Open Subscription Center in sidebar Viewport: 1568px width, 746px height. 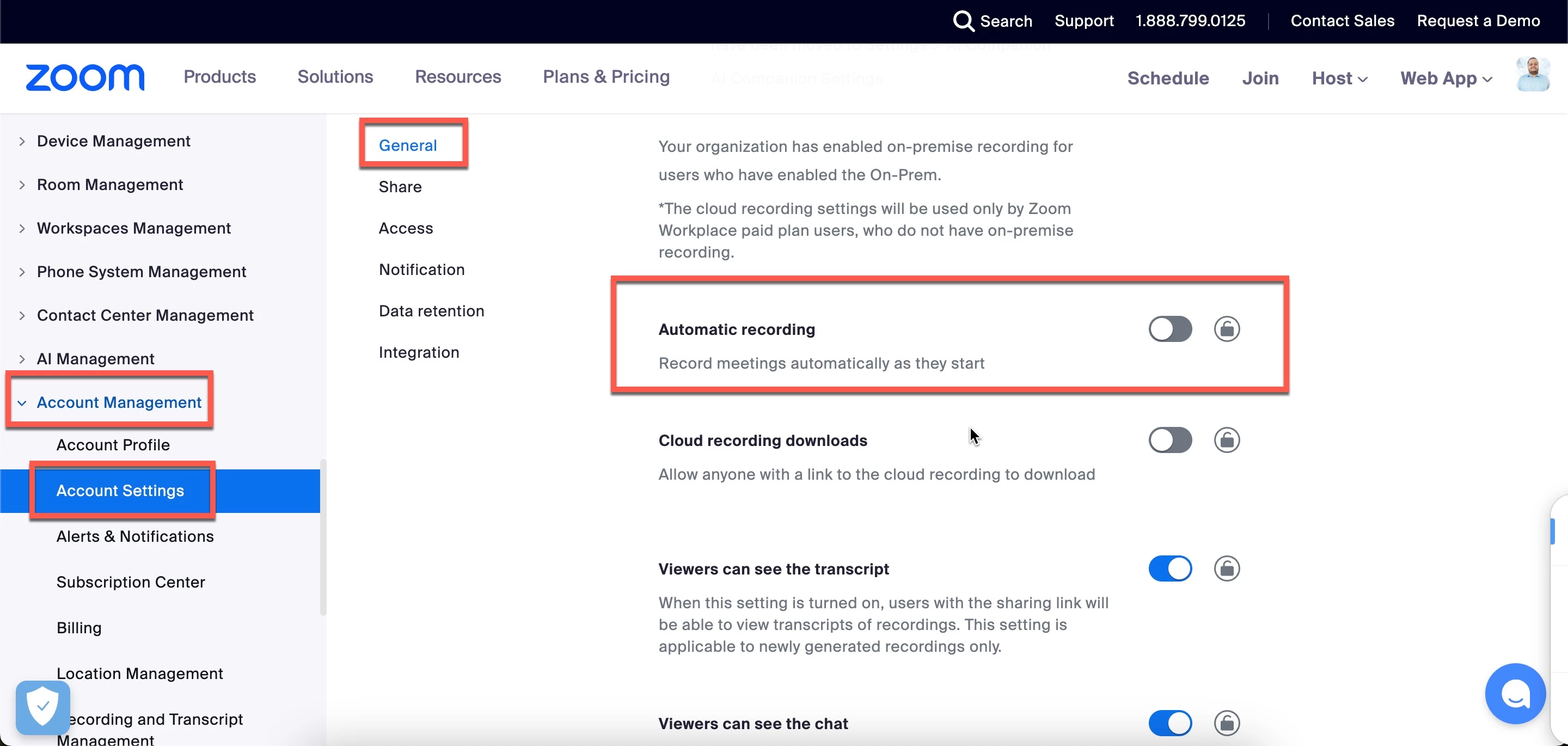pos(130,582)
